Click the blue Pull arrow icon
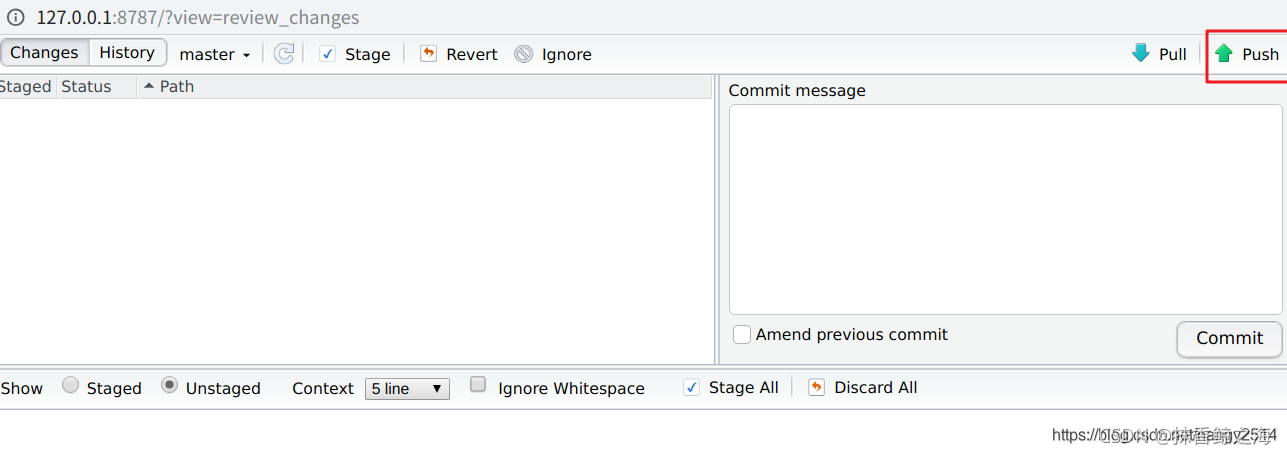This screenshot has height=454, width=1287. (1141, 53)
